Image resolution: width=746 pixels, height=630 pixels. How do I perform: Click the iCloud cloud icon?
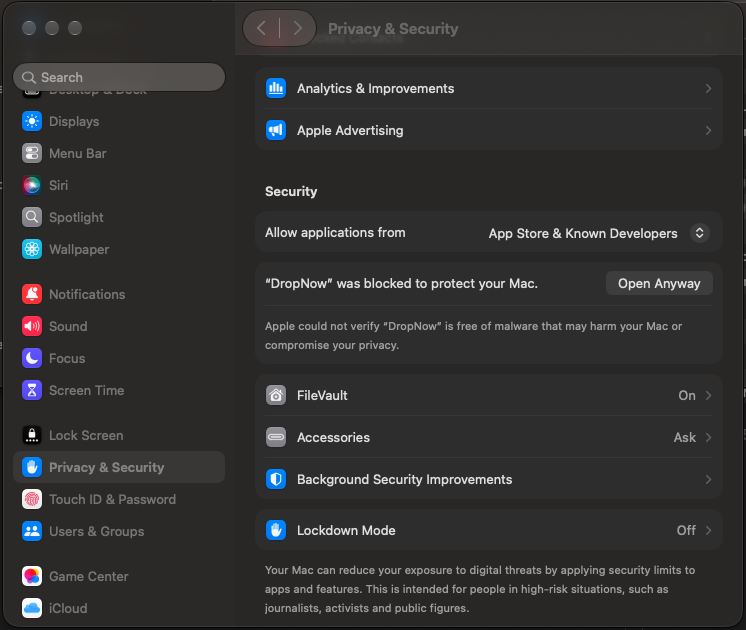pos(32,608)
